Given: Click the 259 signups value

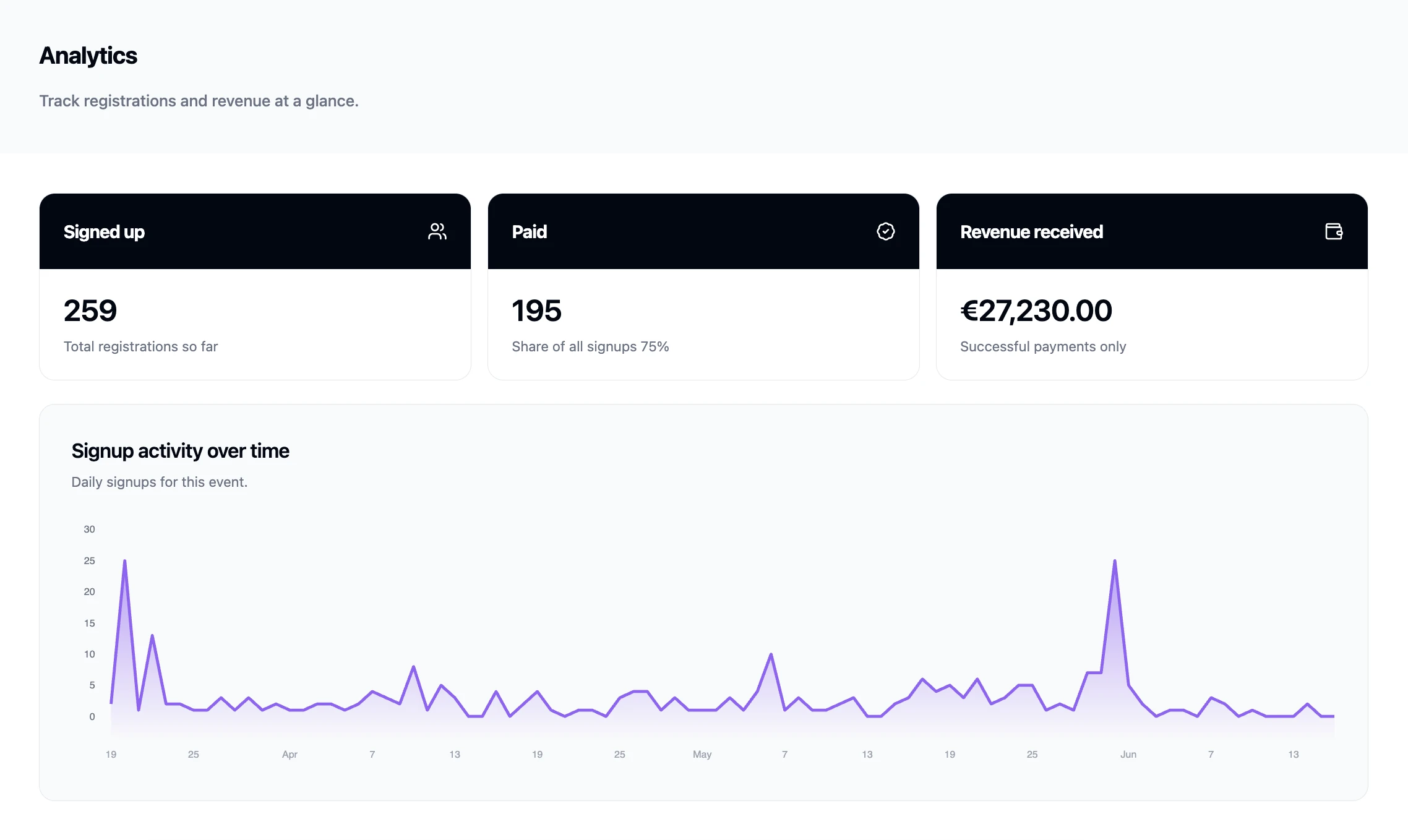Looking at the screenshot, I should point(90,311).
